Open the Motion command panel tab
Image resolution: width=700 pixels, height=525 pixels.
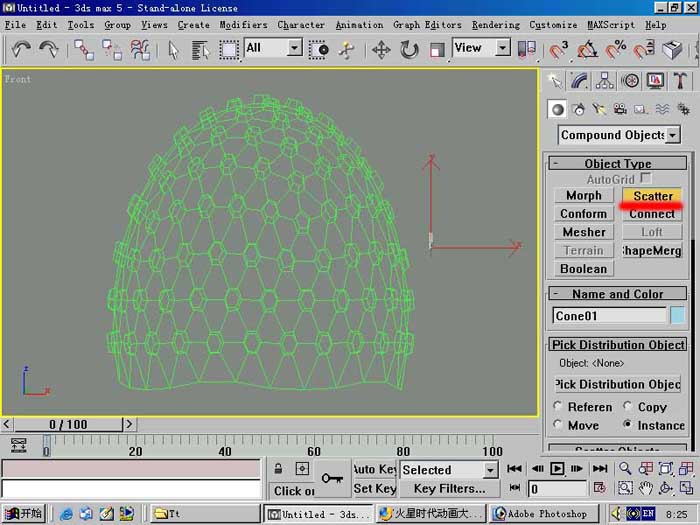pyautogui.click(x=630, y=81)
